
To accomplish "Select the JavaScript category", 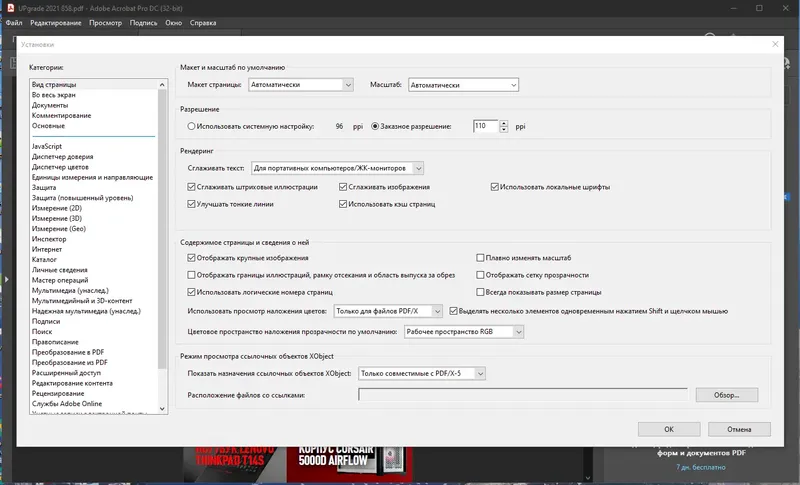I will point(46,146).
